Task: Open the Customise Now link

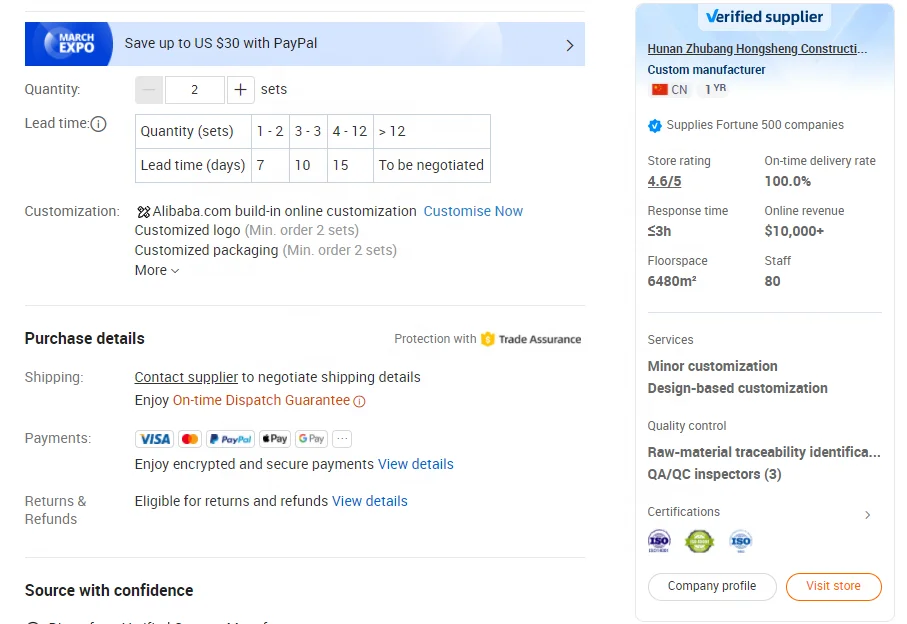Action: point(473,211)
